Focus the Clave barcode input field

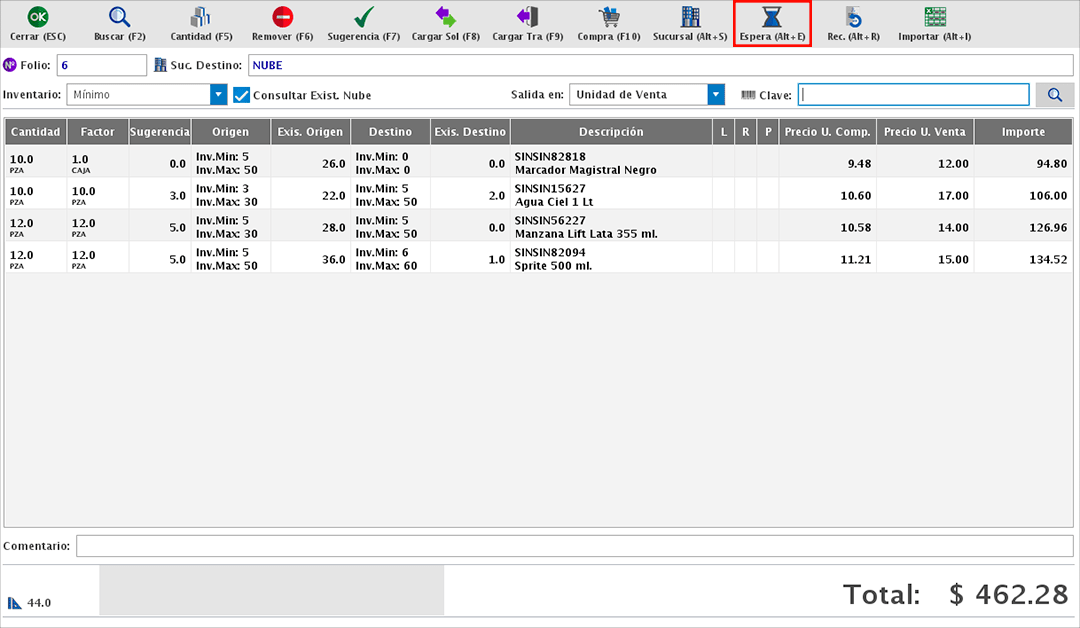tap(913, 95)
